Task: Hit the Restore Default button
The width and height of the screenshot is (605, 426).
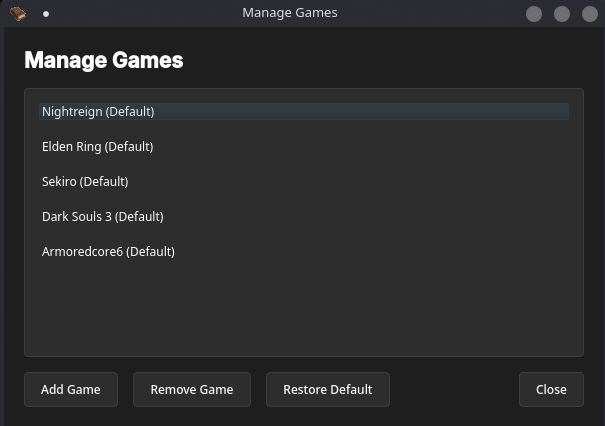Action: coord(327,390)
